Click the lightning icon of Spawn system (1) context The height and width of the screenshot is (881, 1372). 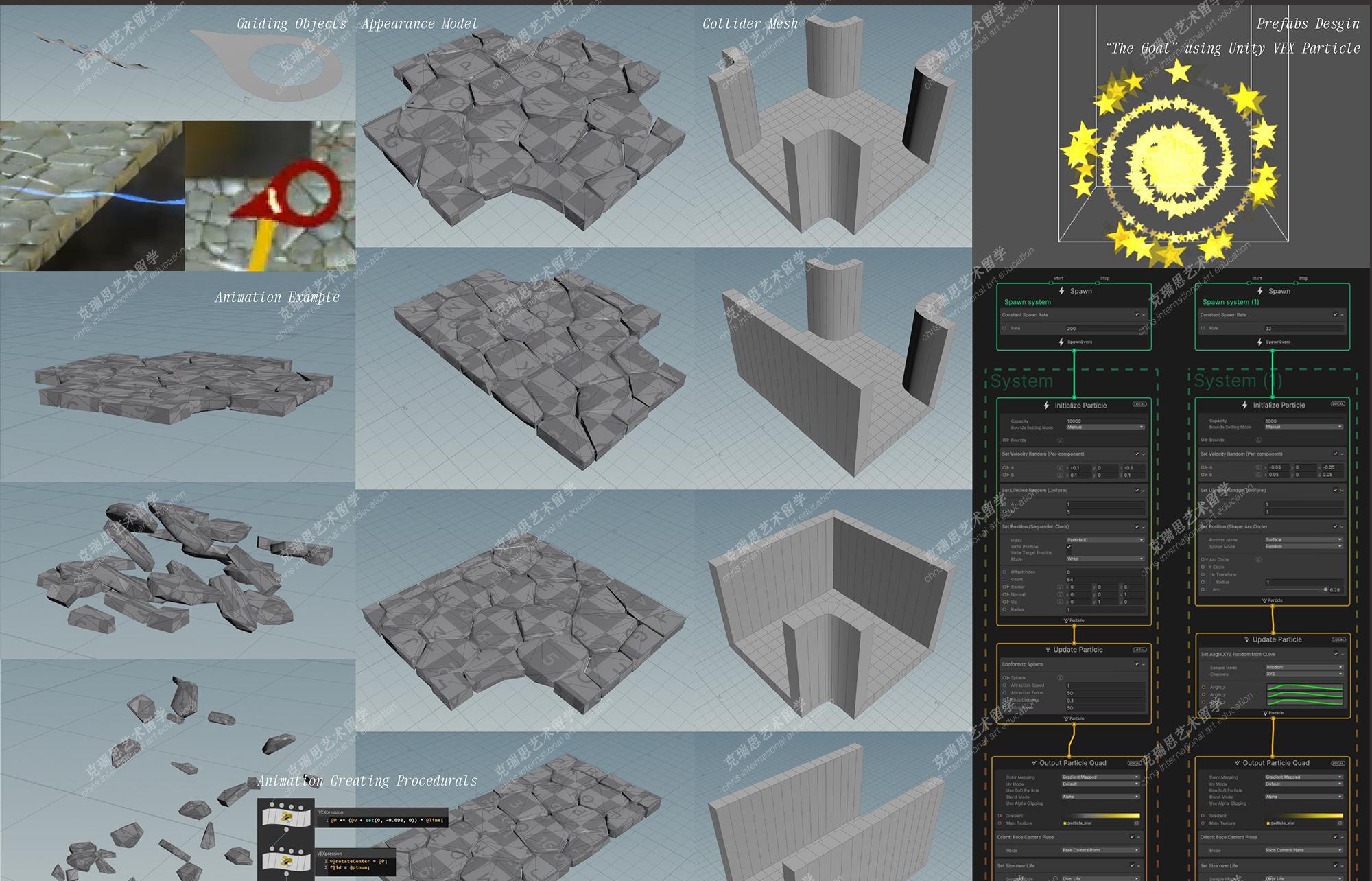[x=1260, y=291]
